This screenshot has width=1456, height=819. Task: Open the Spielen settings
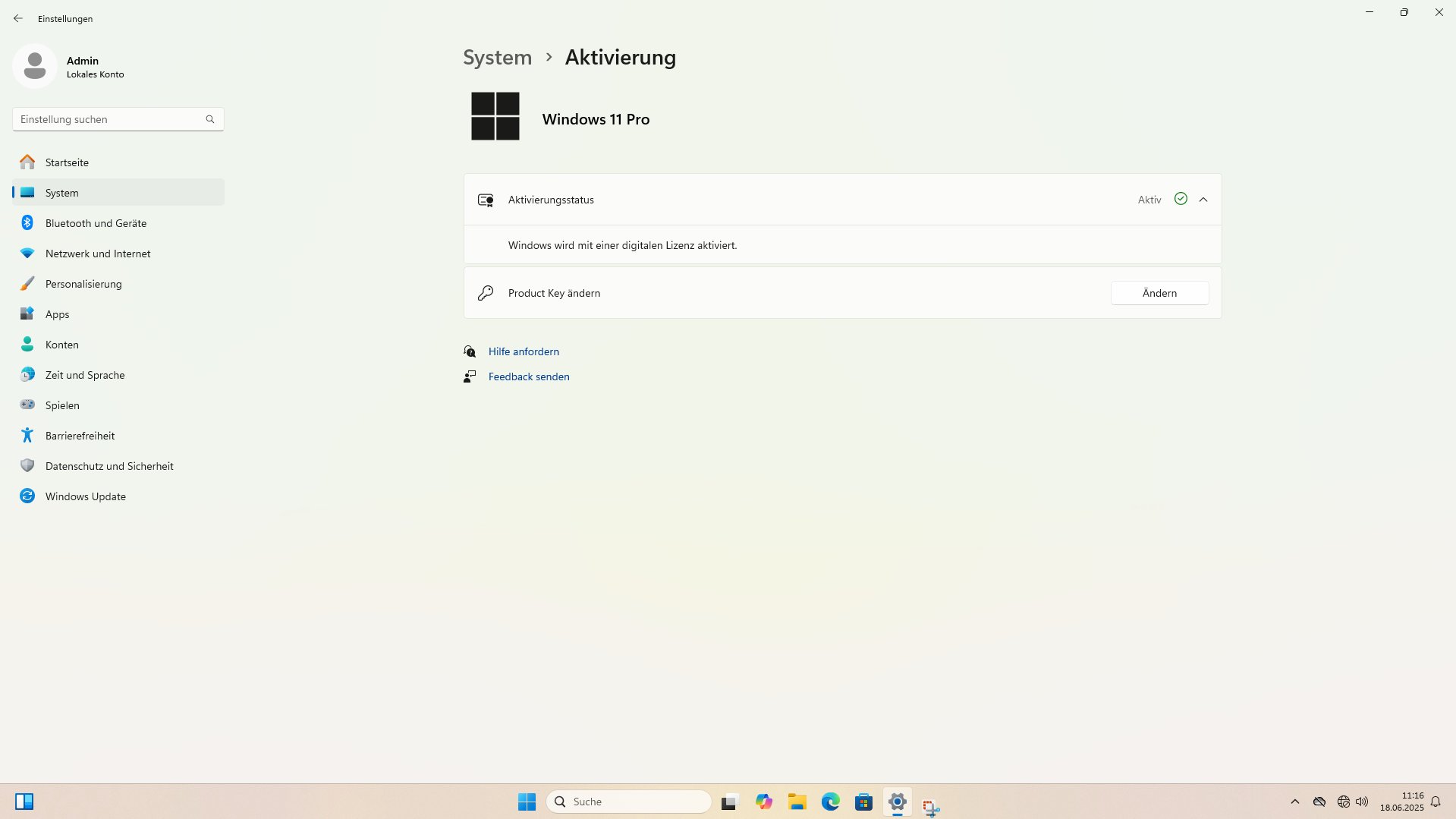click(61, 405)
